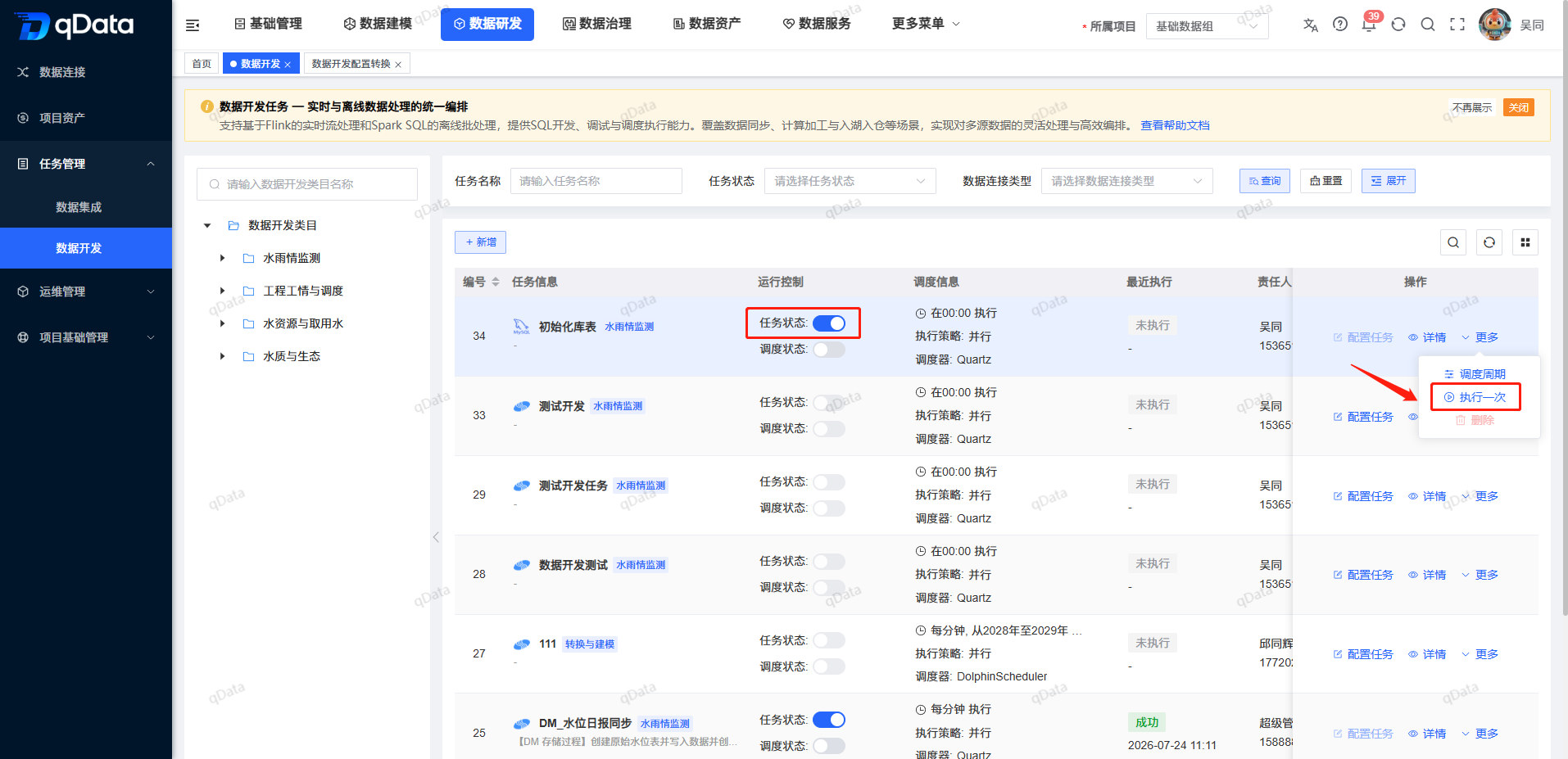Toggle fullscreen mode icon
The image size is (1568, 759).
(x=1457, y=25)
